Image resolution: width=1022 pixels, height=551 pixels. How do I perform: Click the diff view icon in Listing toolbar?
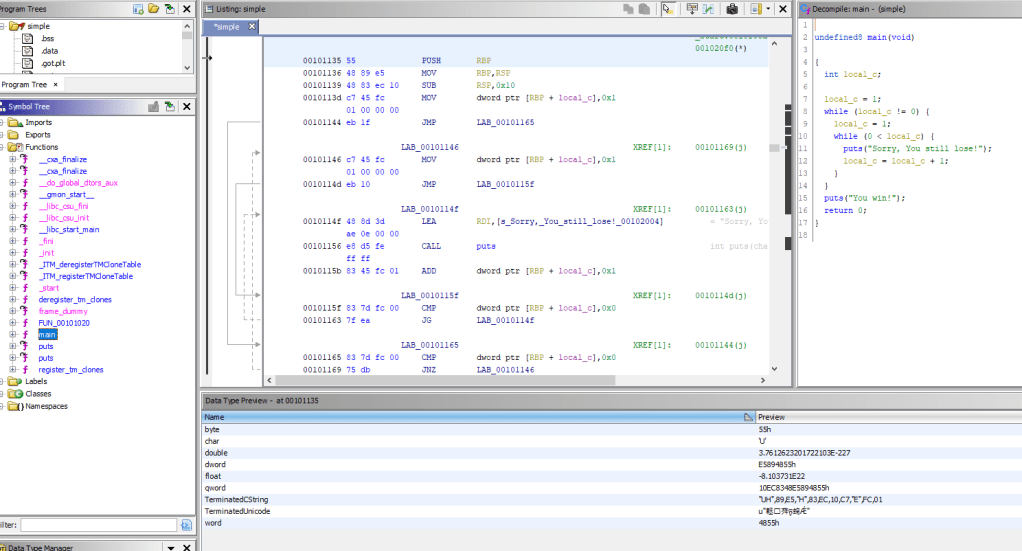pyautogui.click(x=708, y=9)
